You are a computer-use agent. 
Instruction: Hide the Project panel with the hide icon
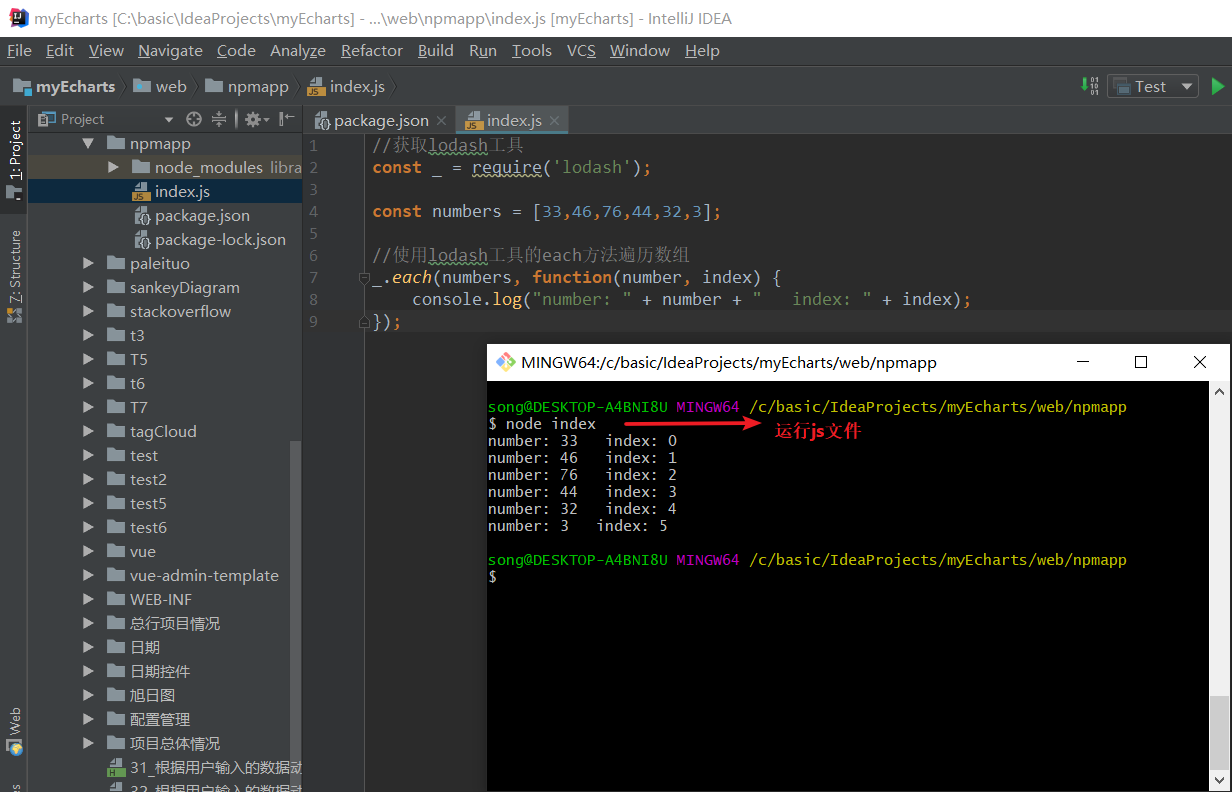287,119
